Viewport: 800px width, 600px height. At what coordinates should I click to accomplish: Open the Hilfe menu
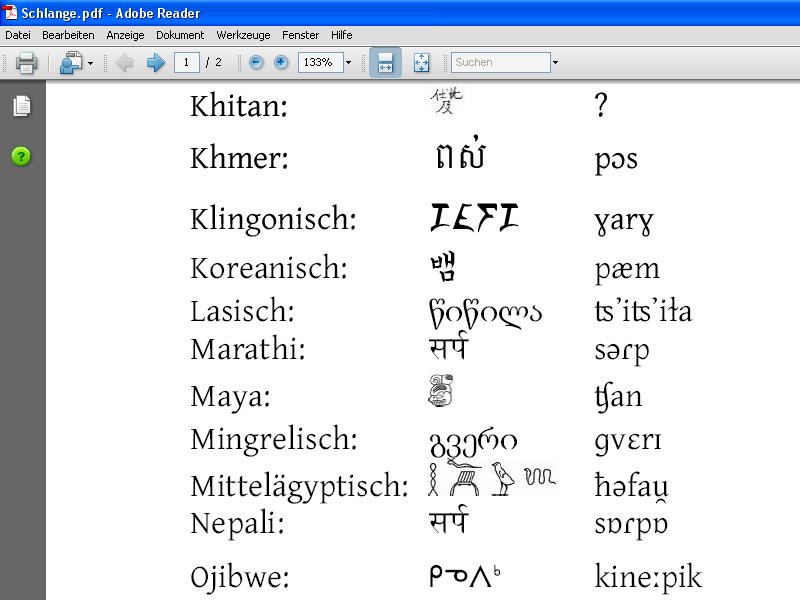(341, 35)
